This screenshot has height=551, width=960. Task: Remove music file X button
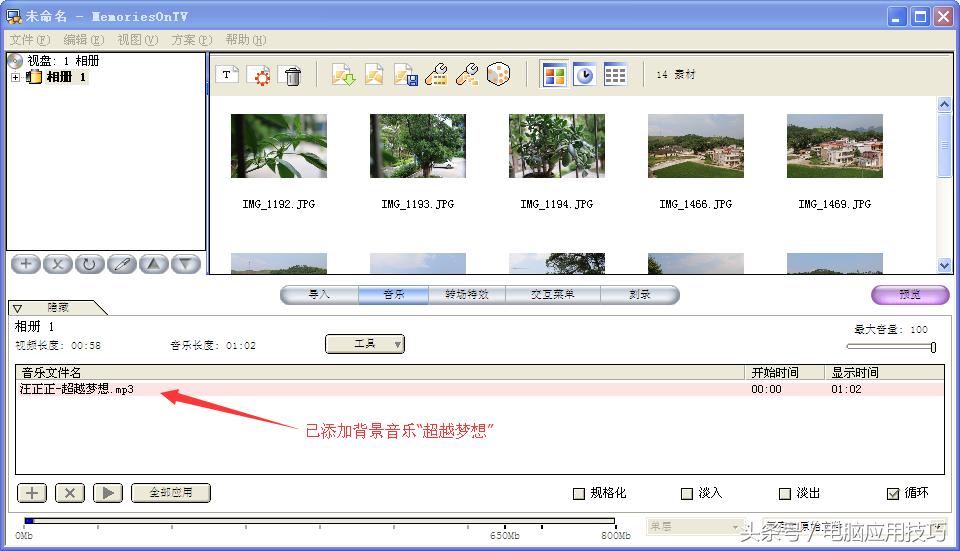click(70, 493)
